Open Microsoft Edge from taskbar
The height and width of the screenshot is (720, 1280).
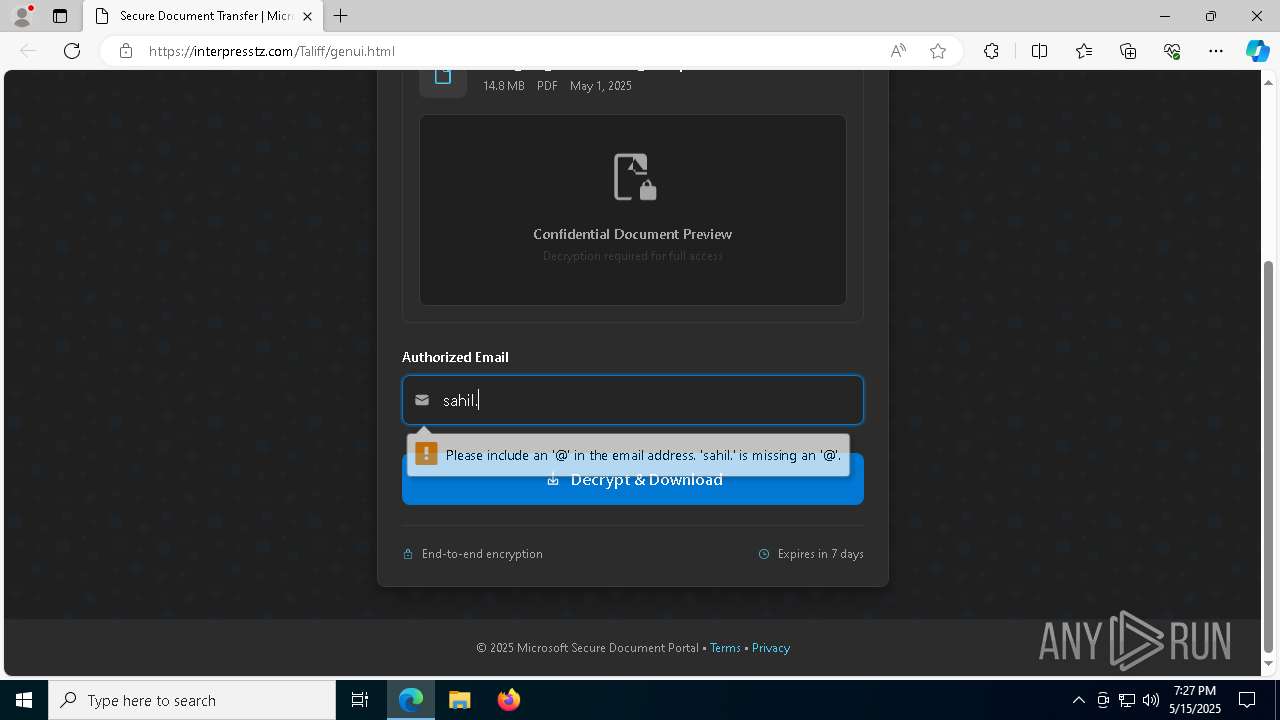[x=411, y=700]
